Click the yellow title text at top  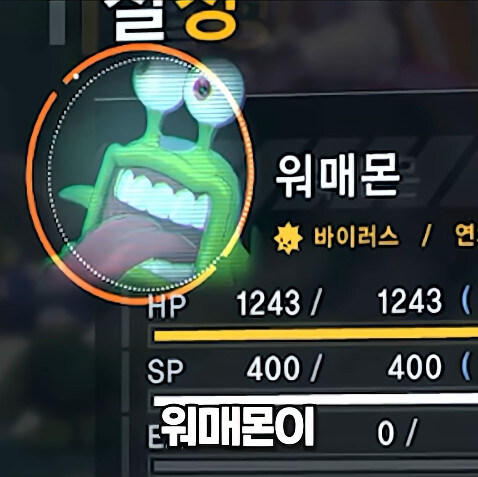210,18
